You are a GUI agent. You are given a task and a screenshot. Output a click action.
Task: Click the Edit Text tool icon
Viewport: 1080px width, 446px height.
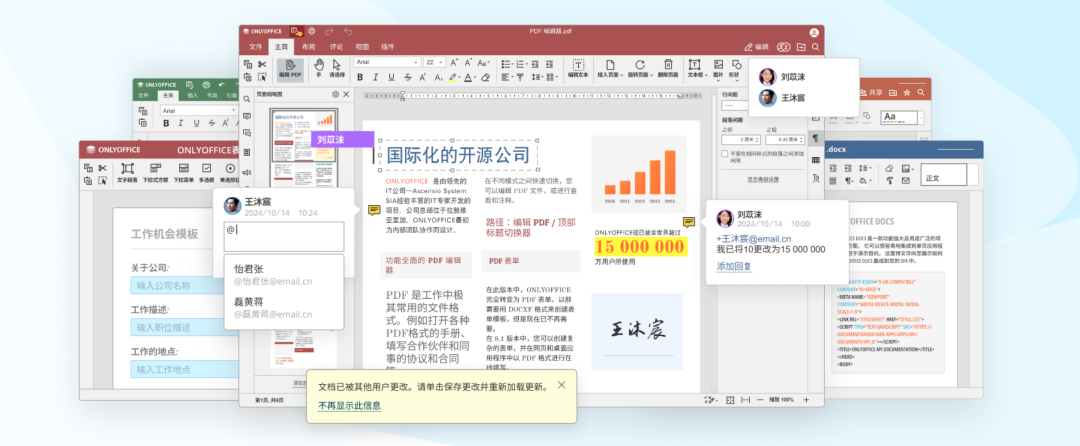tap(578, 67)
